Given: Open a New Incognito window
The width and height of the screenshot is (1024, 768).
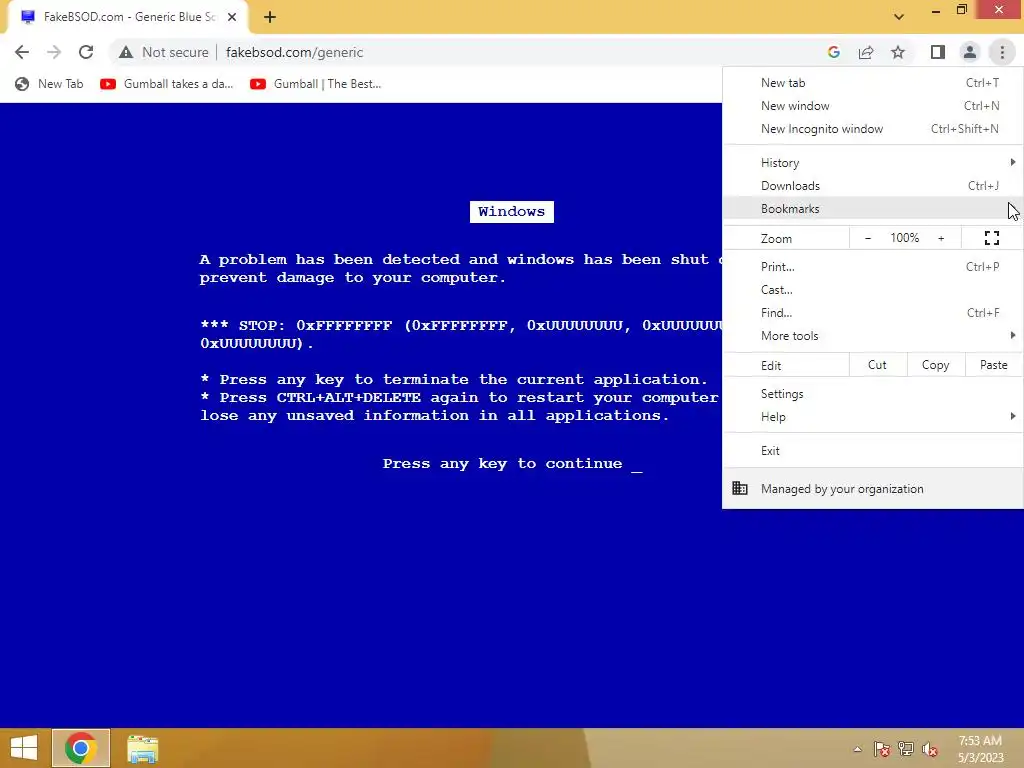Looking at the screenshot, I should (x=872, y=129).
